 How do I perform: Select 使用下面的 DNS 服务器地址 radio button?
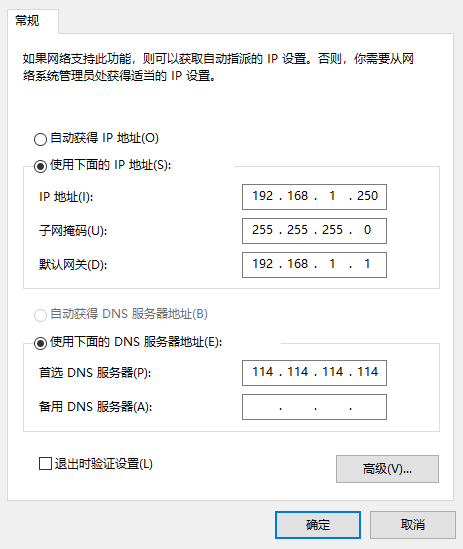40,343
